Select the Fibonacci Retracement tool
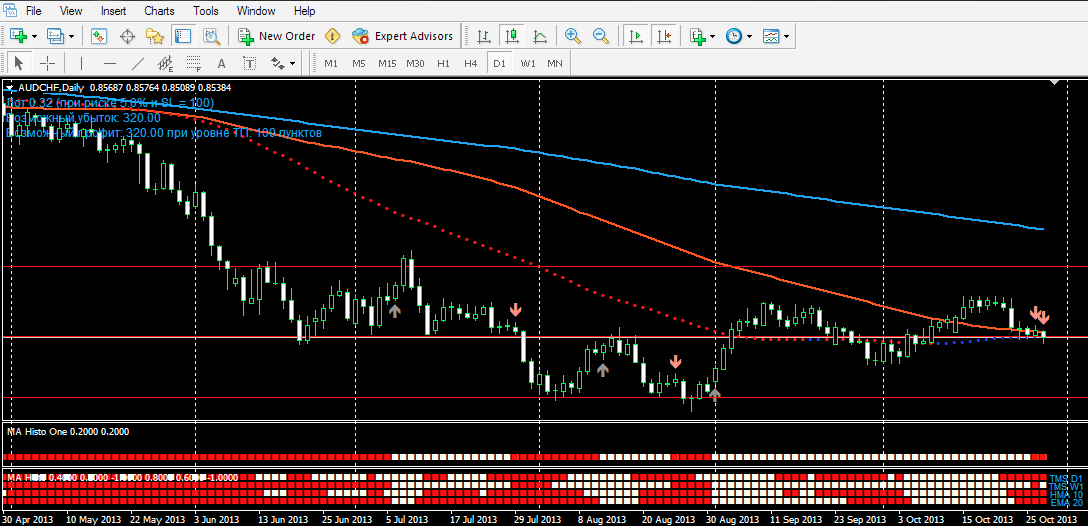Image resolution: width=1088 pixels, height=526 pixels. click(194, 63)
